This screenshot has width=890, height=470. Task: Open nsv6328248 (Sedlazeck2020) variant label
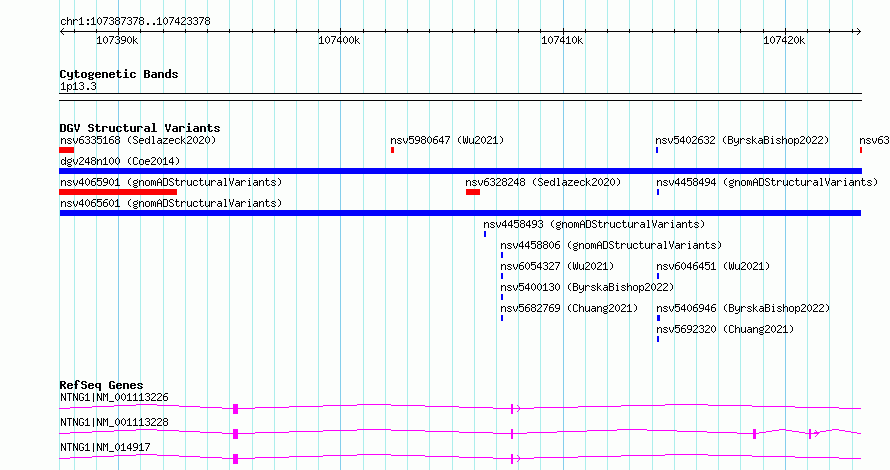[543, 182]
